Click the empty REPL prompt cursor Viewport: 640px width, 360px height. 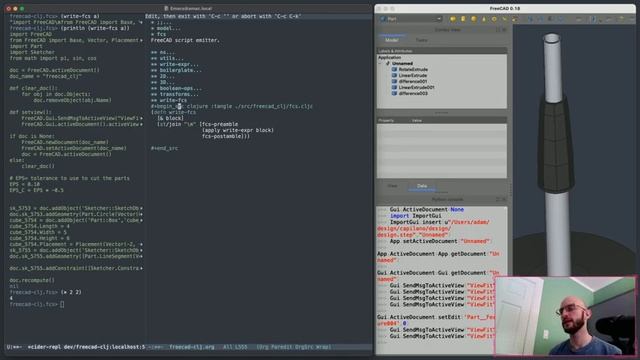pos(62,304)
